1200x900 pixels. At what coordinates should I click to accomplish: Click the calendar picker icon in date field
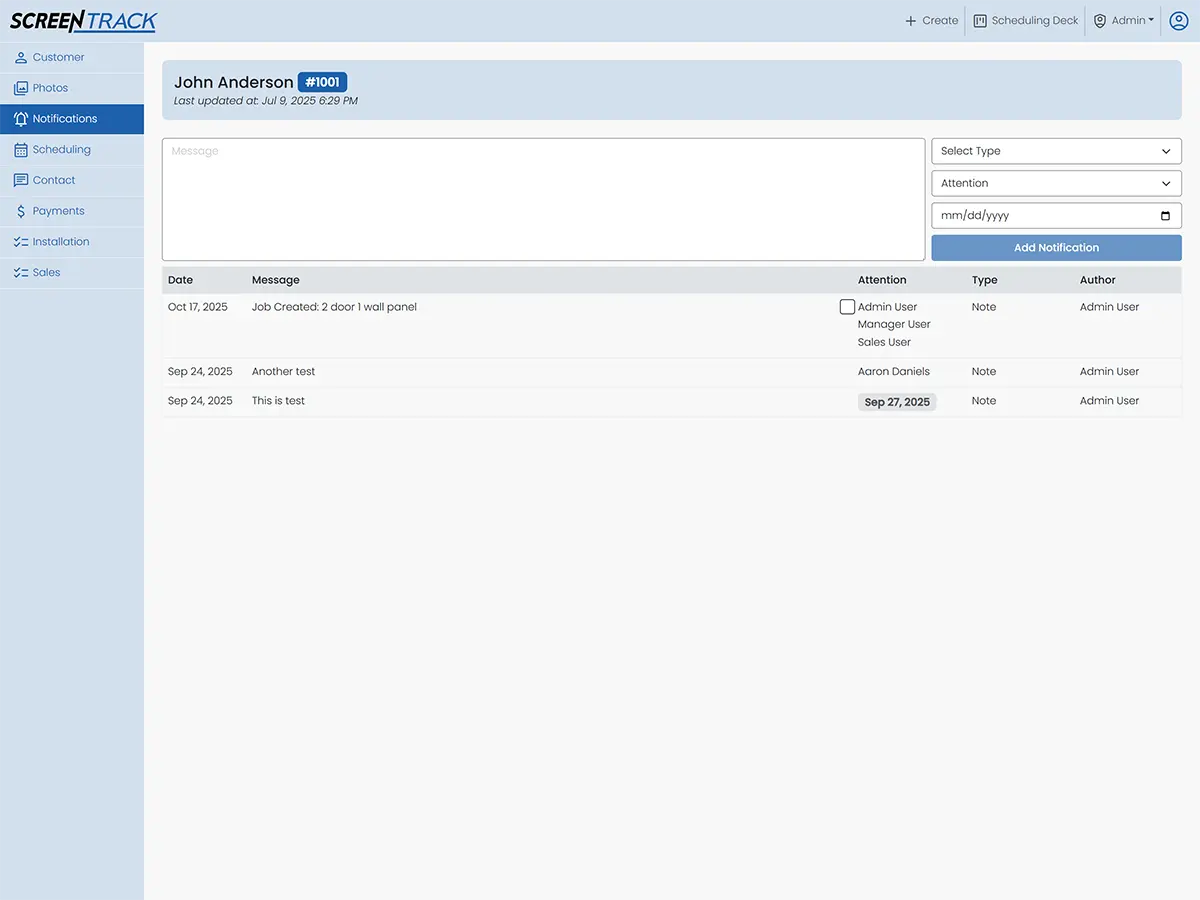tap(1165, 216)
